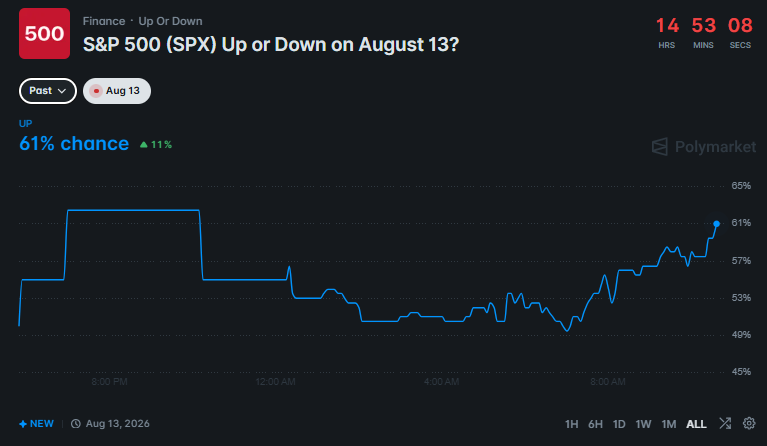Screen dimensions: 767x446
Task: Click the 08 SECS countdown value
Action: click(740, 25)
